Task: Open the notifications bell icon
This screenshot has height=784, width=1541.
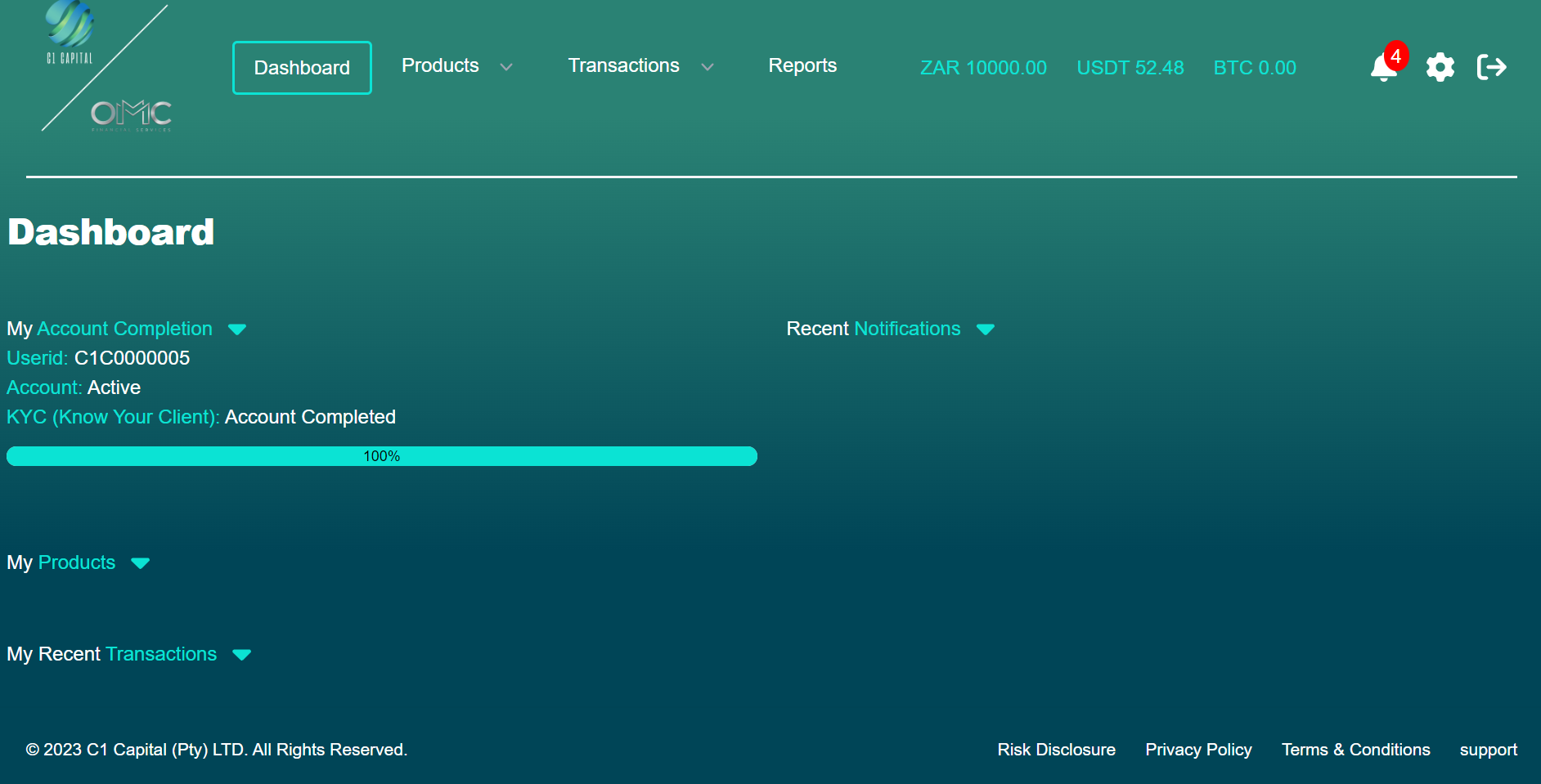Action: point(1382,68)
